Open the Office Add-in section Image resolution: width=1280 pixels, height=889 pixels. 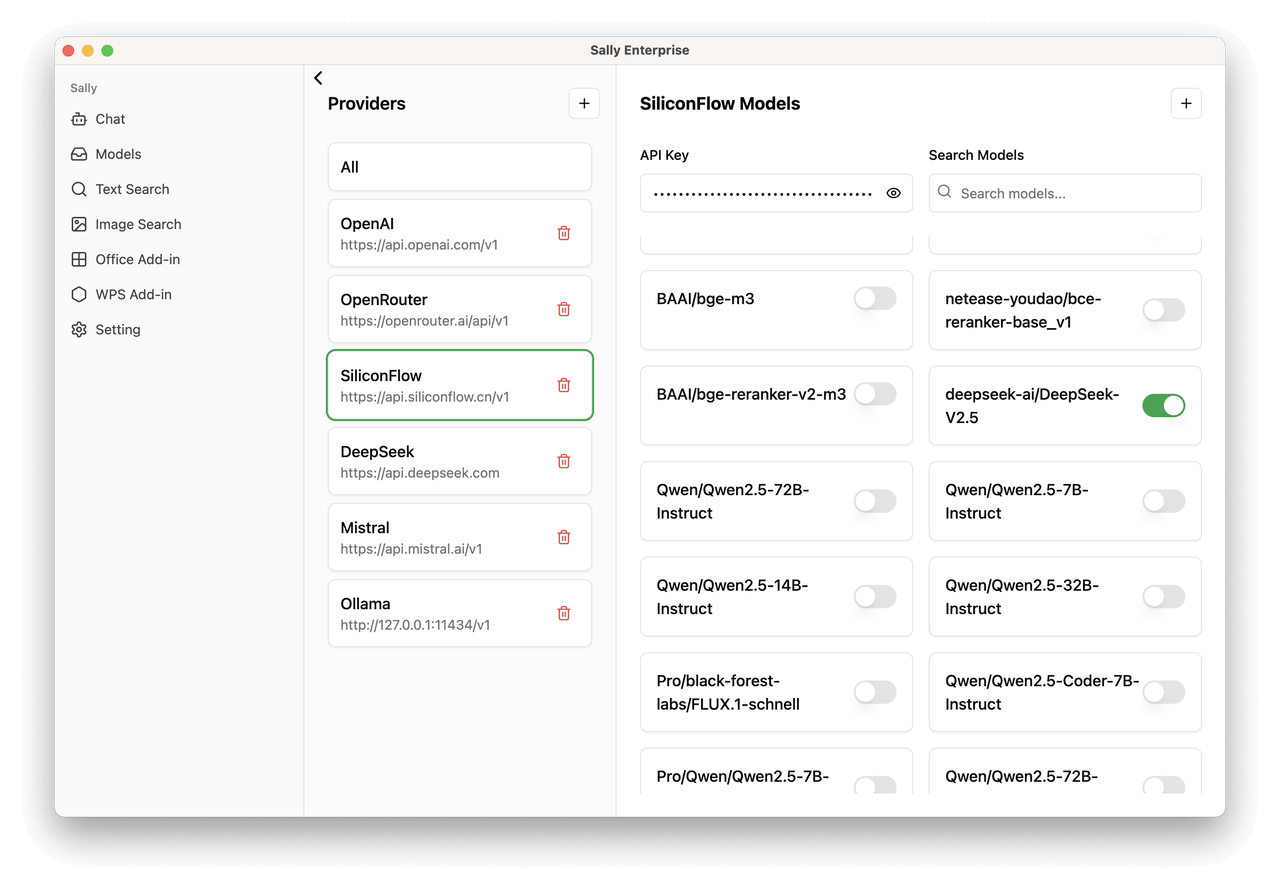179,259
